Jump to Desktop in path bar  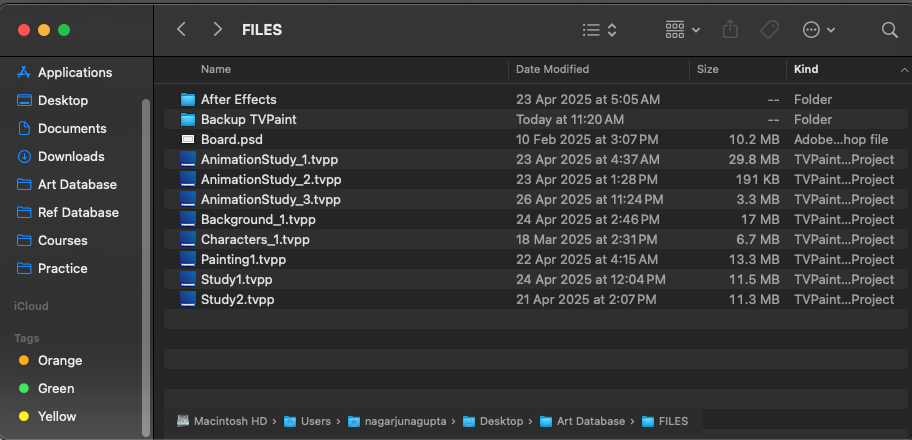[498, 421]
